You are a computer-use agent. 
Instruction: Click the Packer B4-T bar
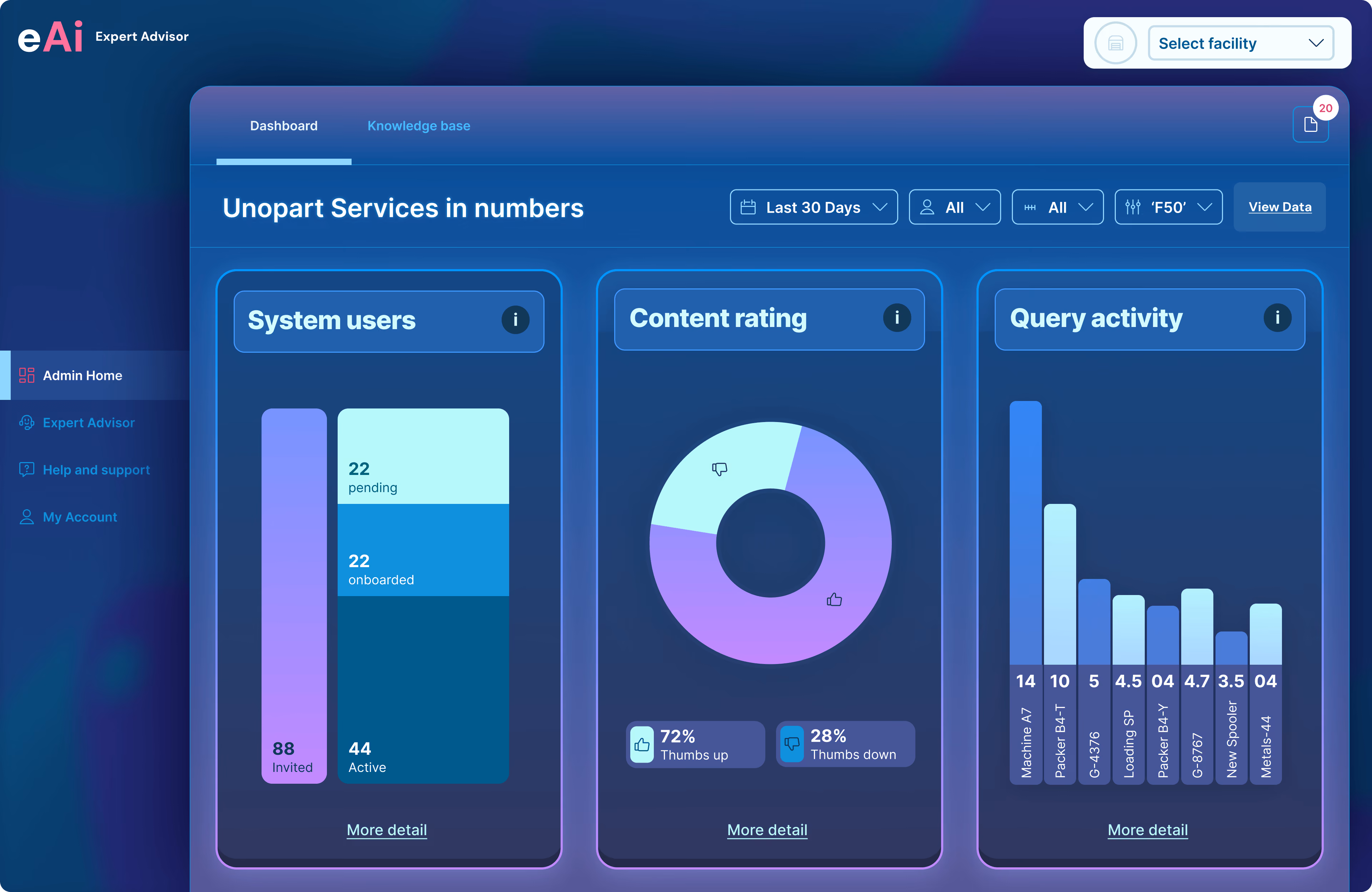(1060, 584)
